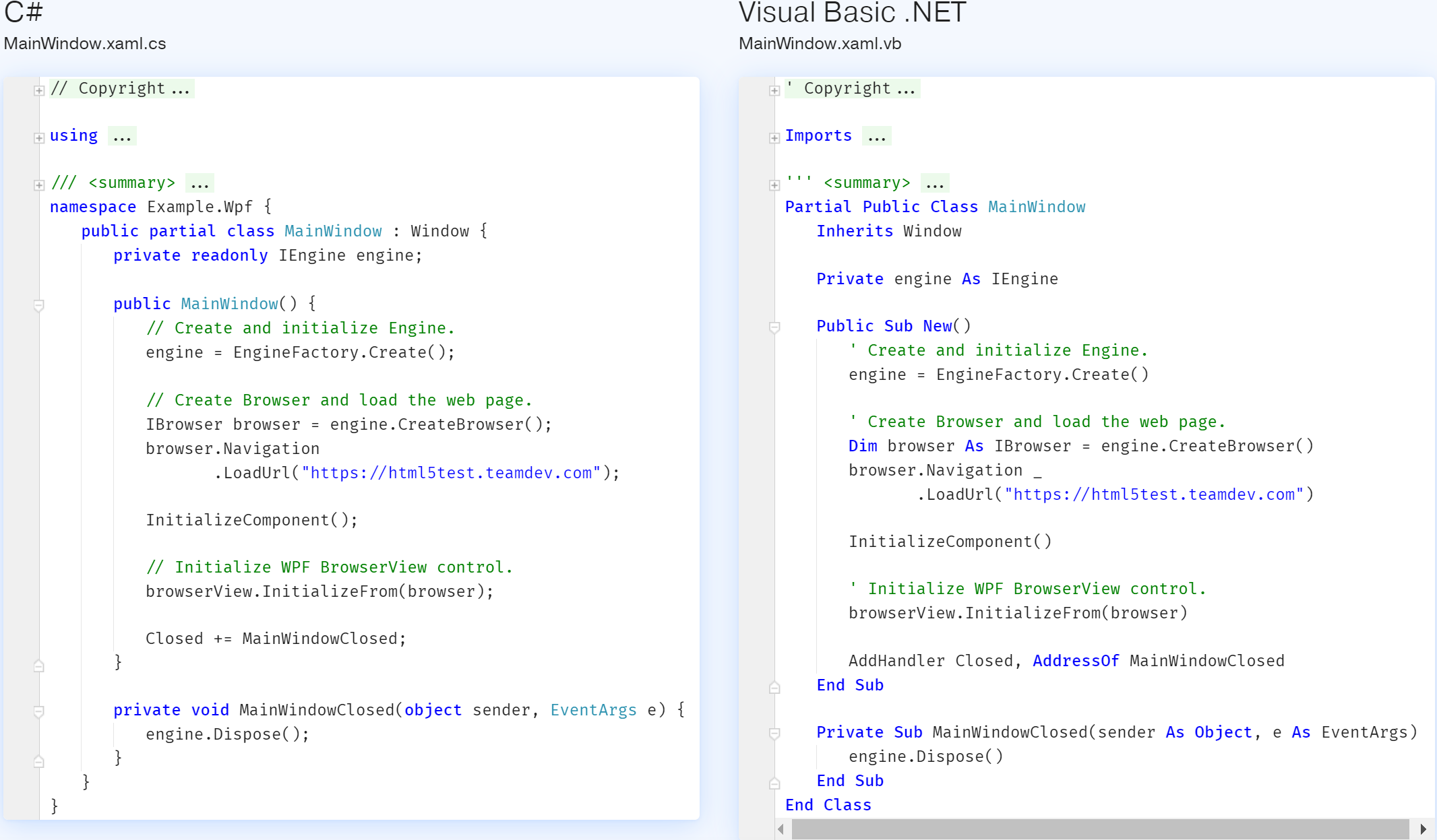This screenshot has width=1437, height=840.
Task: Collapse the C# MainWindowClosed method fold marker
Action: click(x=39, y=711)
